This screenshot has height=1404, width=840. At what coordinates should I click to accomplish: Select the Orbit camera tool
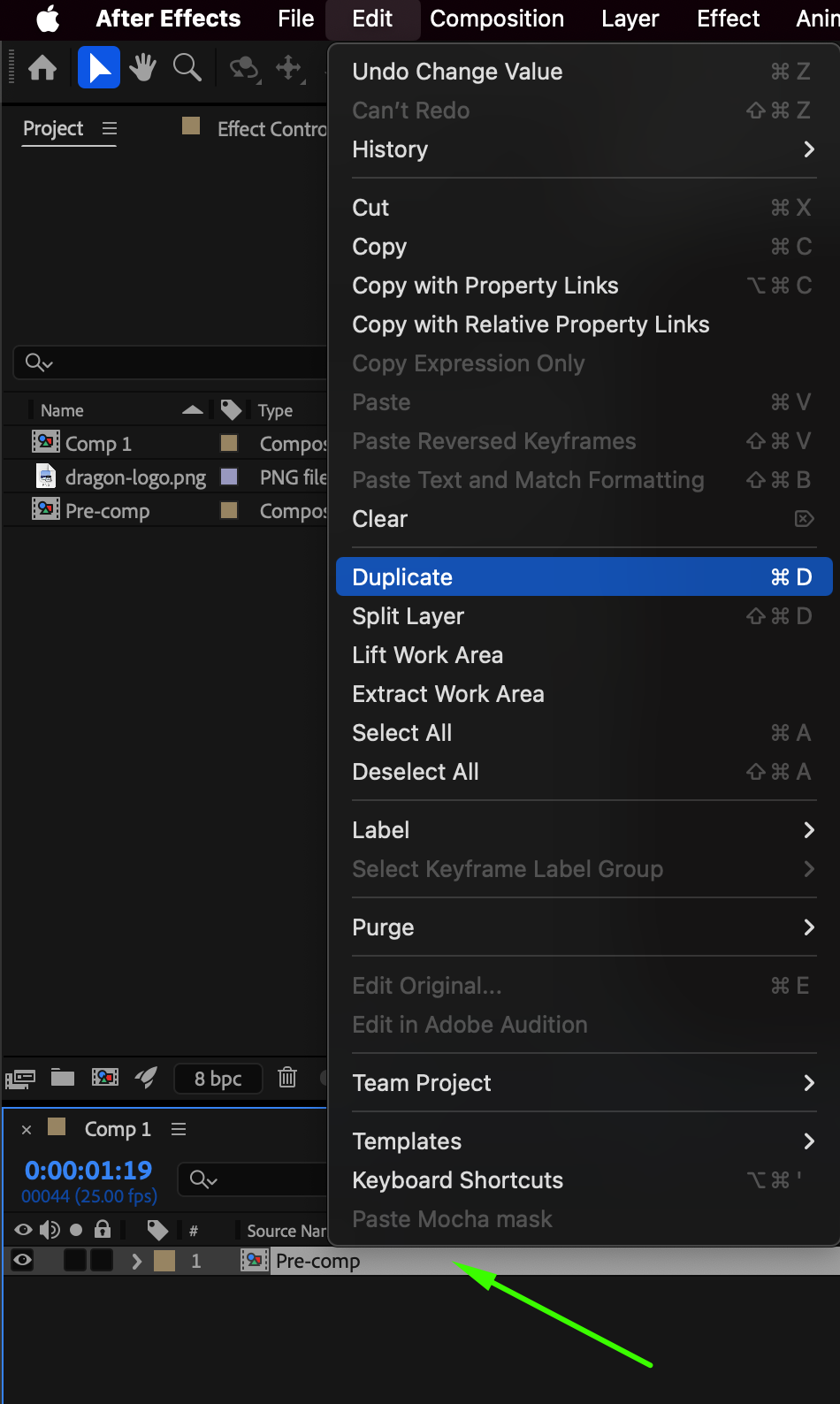coord(244,68)
